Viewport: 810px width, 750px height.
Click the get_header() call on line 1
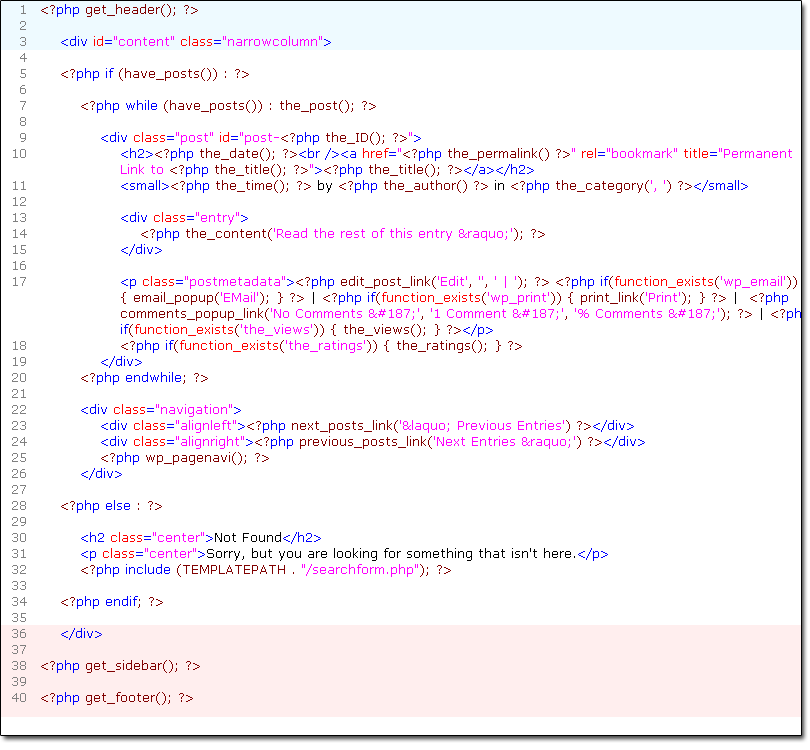[130, 9]
